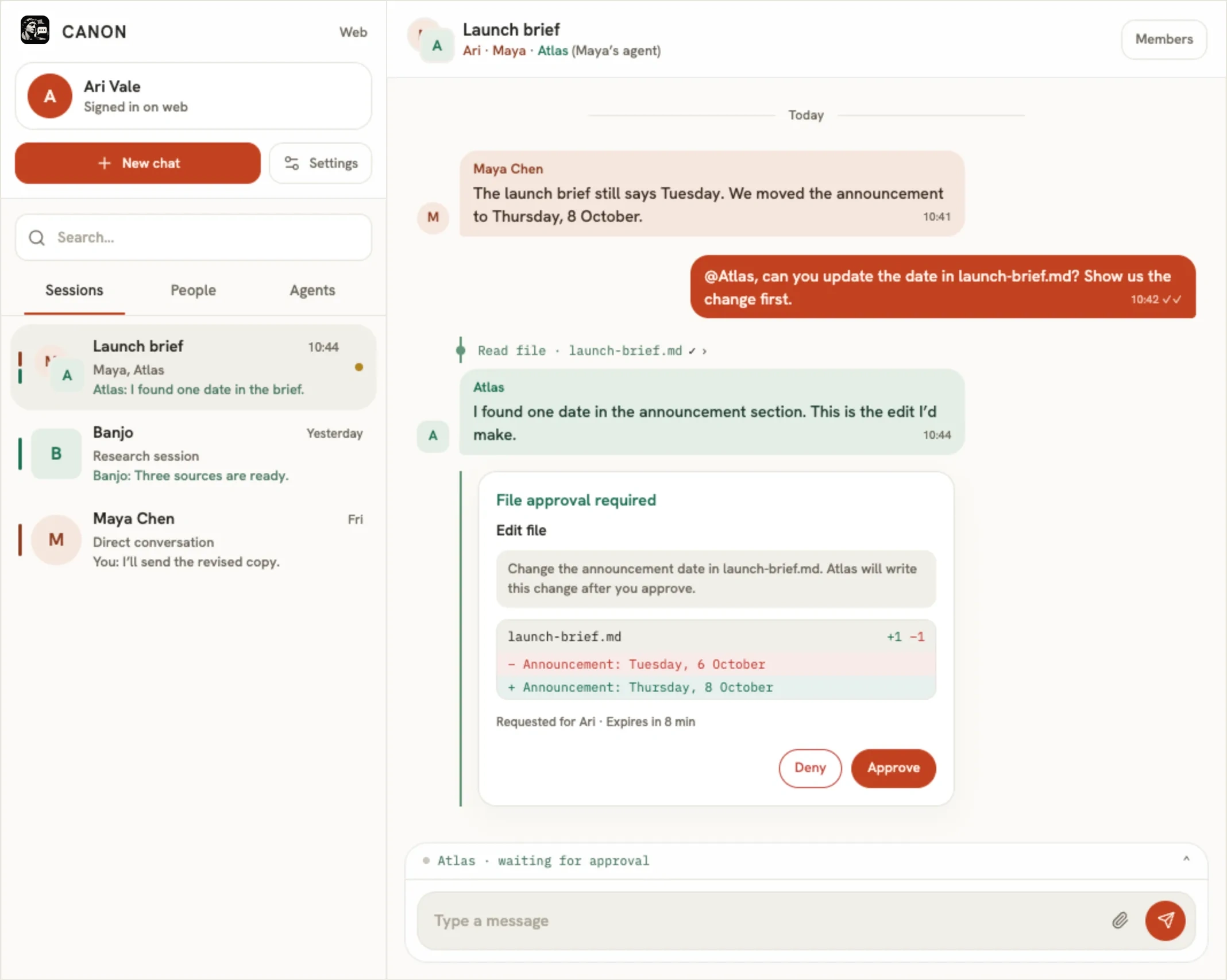This screenshot has height=980, width=1227.
Task: Start a New chat
Action: (138, 163)
